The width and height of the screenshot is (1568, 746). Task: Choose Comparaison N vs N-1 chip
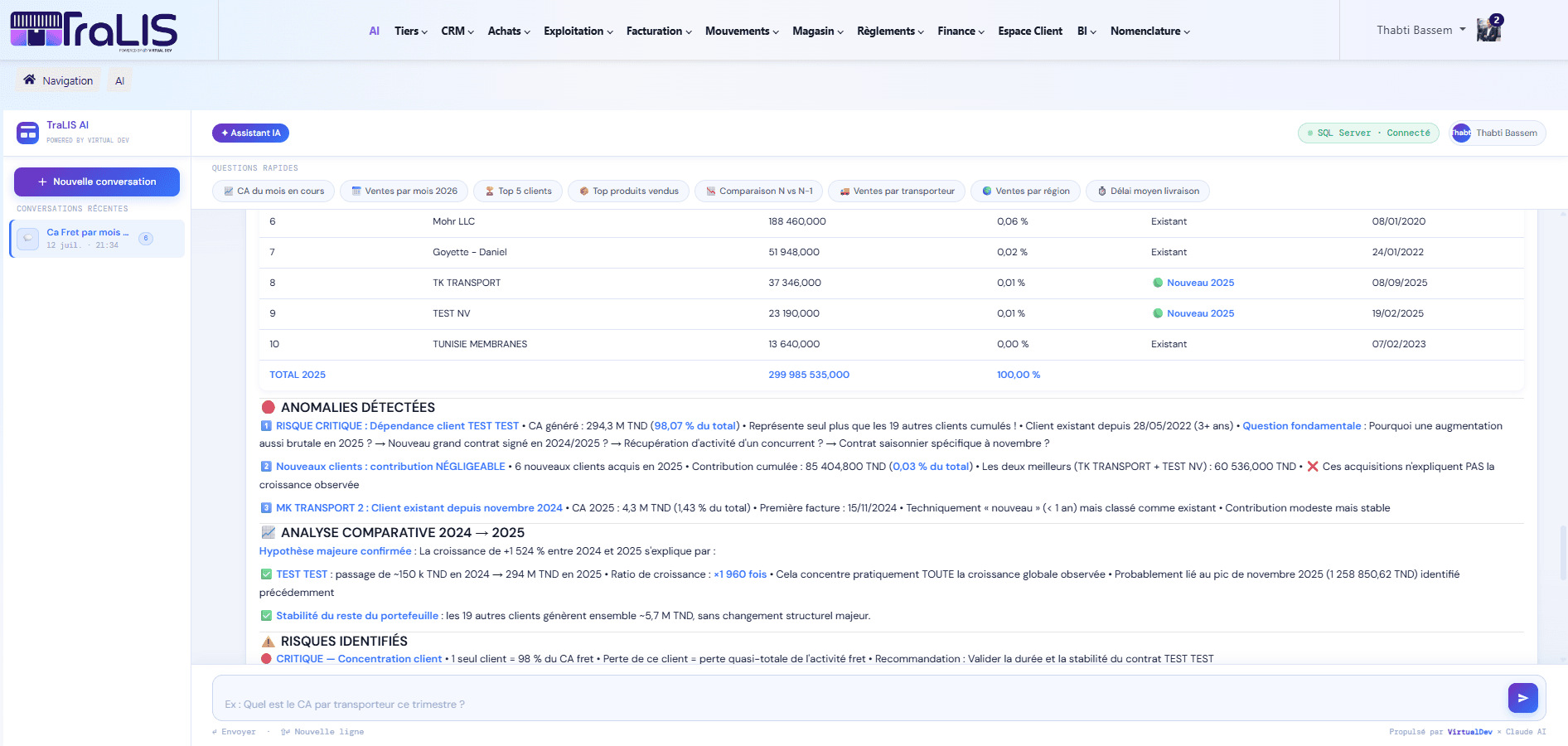coord(759,191)
